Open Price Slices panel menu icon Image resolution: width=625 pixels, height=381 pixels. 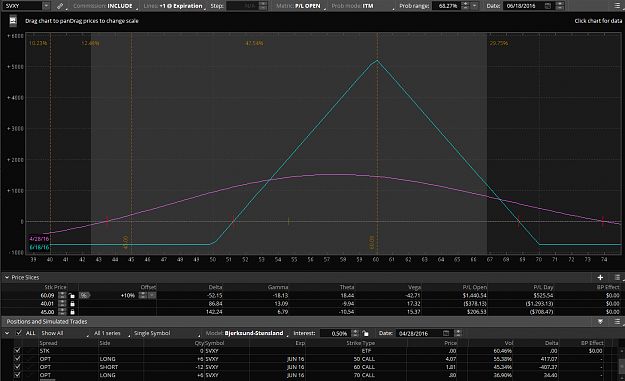coord(617,277)
